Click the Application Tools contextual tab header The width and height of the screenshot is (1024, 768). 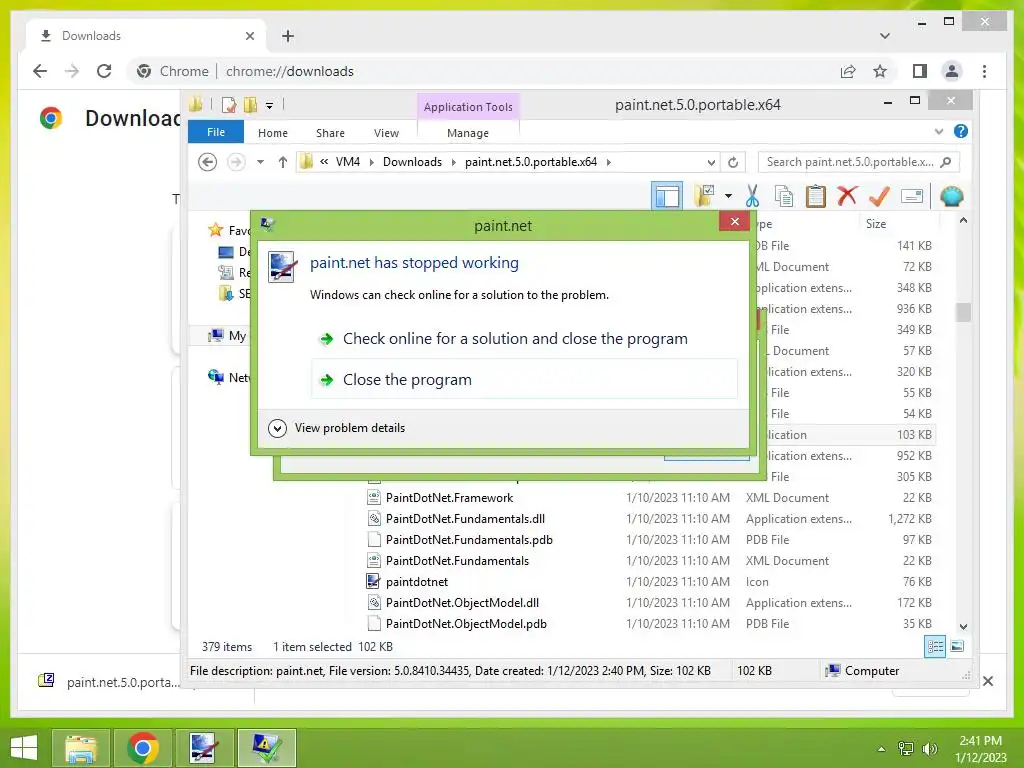coord(468,106)
